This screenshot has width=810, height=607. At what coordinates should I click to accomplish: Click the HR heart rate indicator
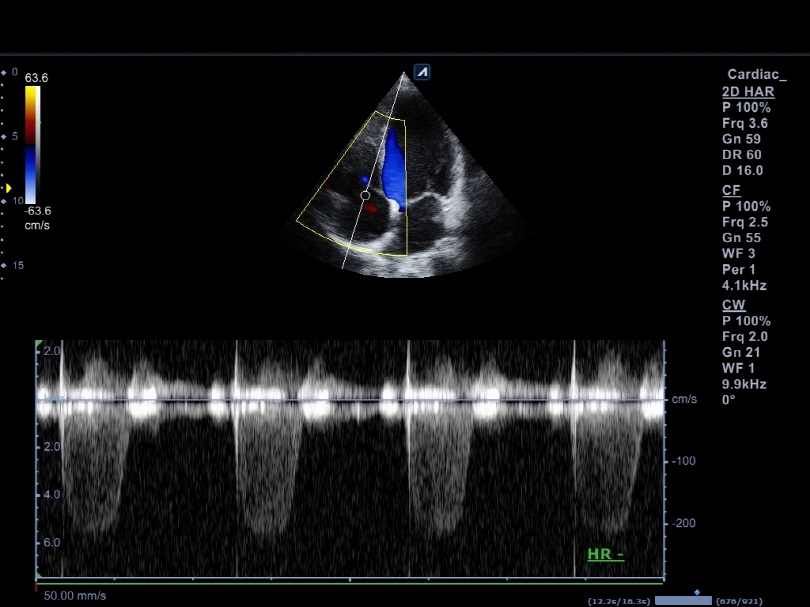pyautogui.click(x=604, y=553)
